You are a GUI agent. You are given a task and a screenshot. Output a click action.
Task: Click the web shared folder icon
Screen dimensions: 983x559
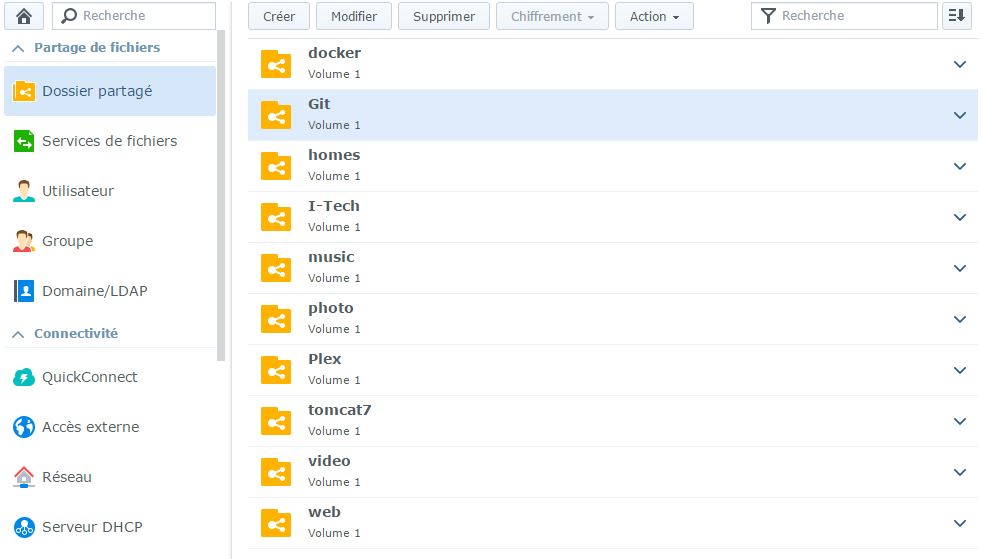click(x=276, y=523)
